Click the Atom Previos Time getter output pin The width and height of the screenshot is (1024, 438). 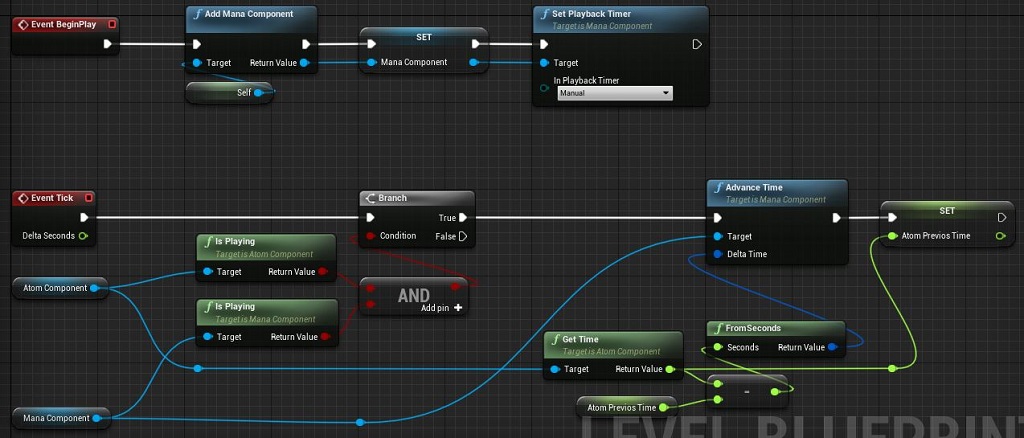(x=663, y=407)
